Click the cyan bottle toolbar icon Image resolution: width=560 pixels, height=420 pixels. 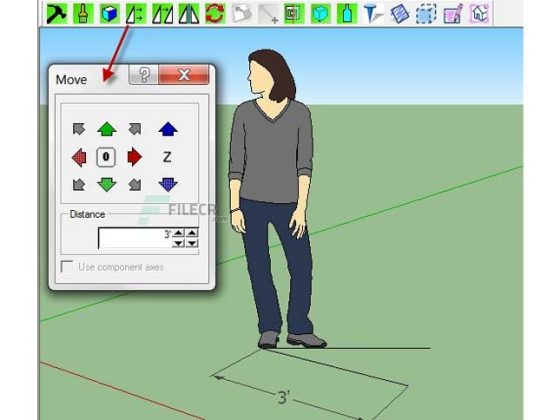(347, 14)
